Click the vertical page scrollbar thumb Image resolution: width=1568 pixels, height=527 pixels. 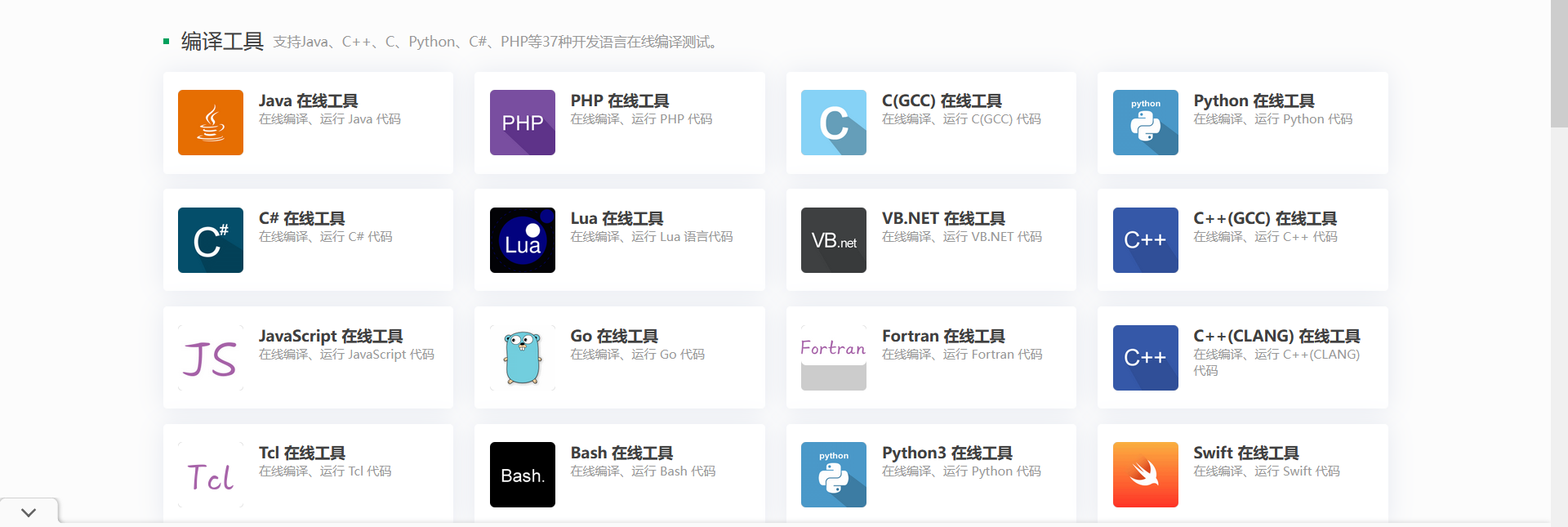click(x=1559, y=64)
